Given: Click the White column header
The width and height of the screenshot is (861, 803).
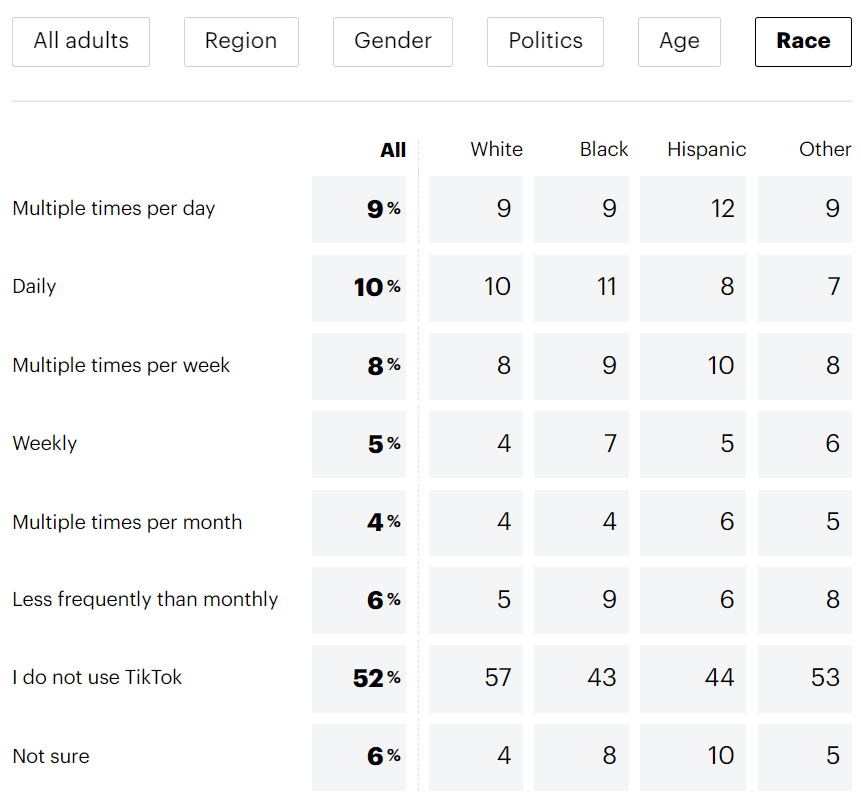Looking at the screenshot, I should [496, 149].
